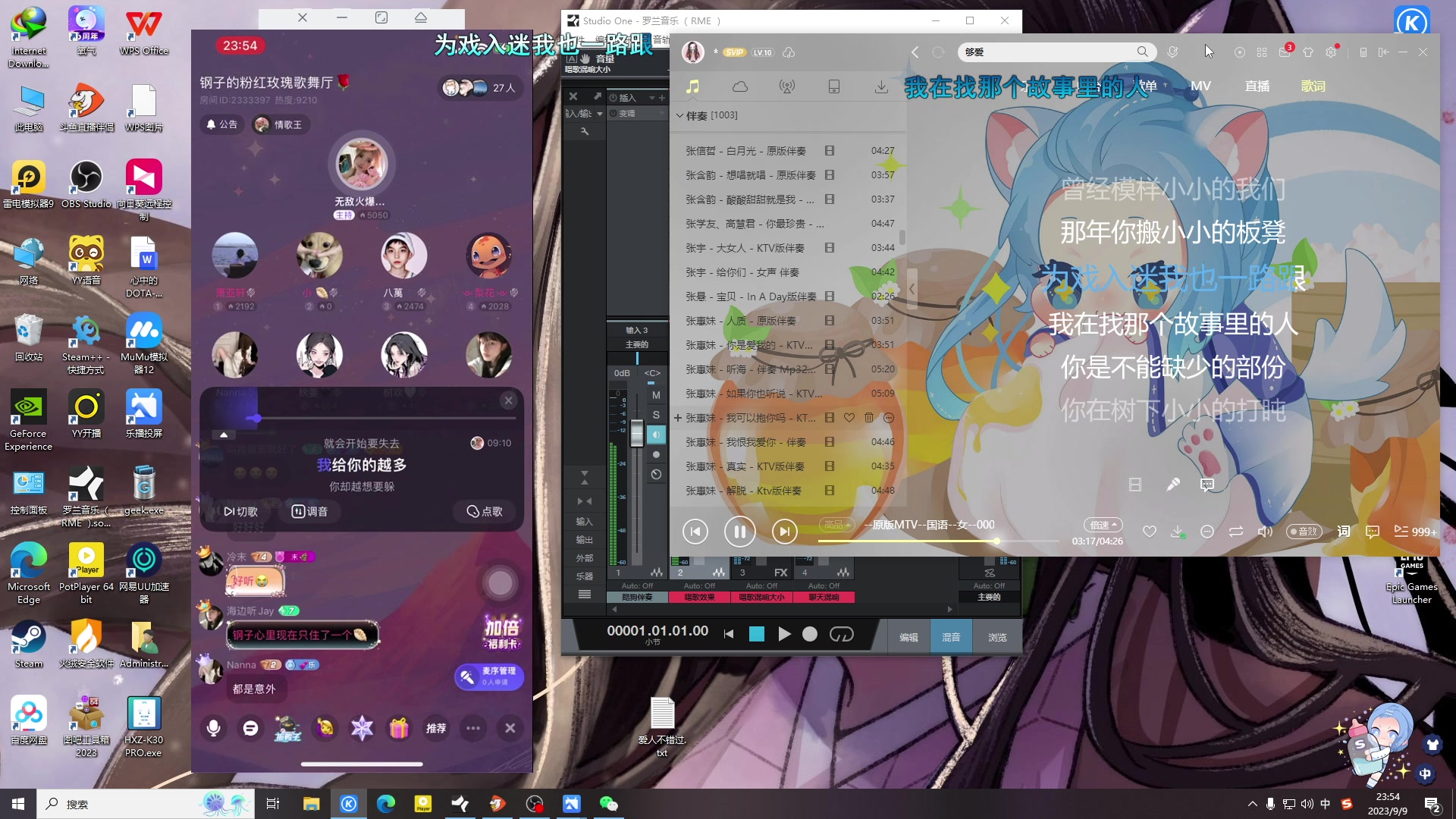Toggle 输入 inputs panel in Studio One mixer

tap(584, 522)
